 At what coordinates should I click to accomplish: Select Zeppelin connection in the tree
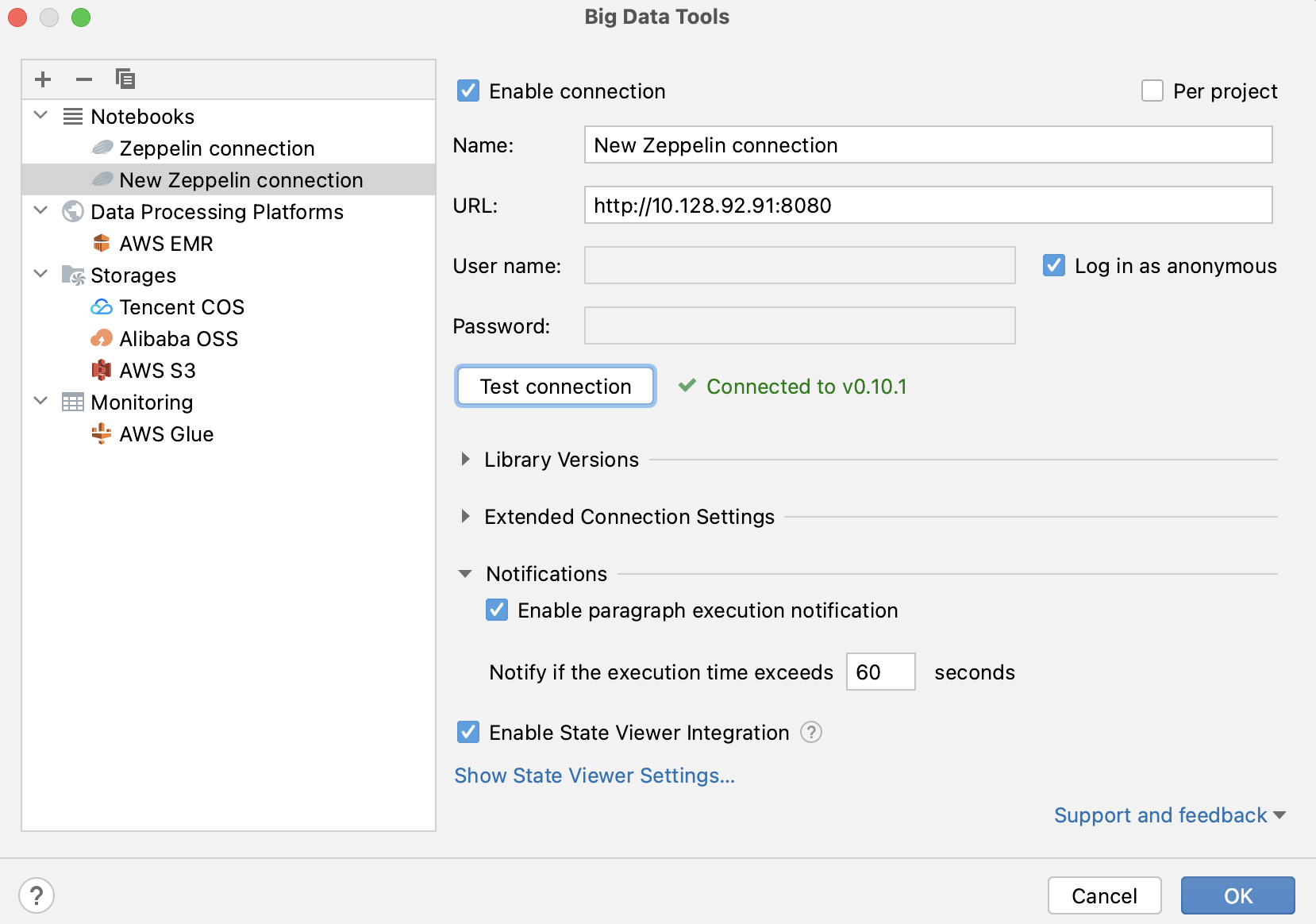tap(217, 148)
